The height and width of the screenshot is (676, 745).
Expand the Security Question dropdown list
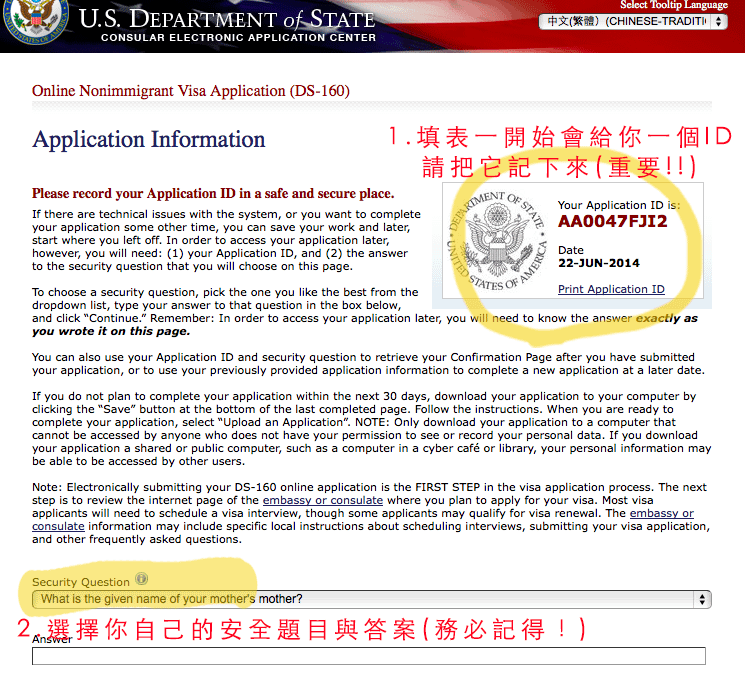(x=372, y=600)
